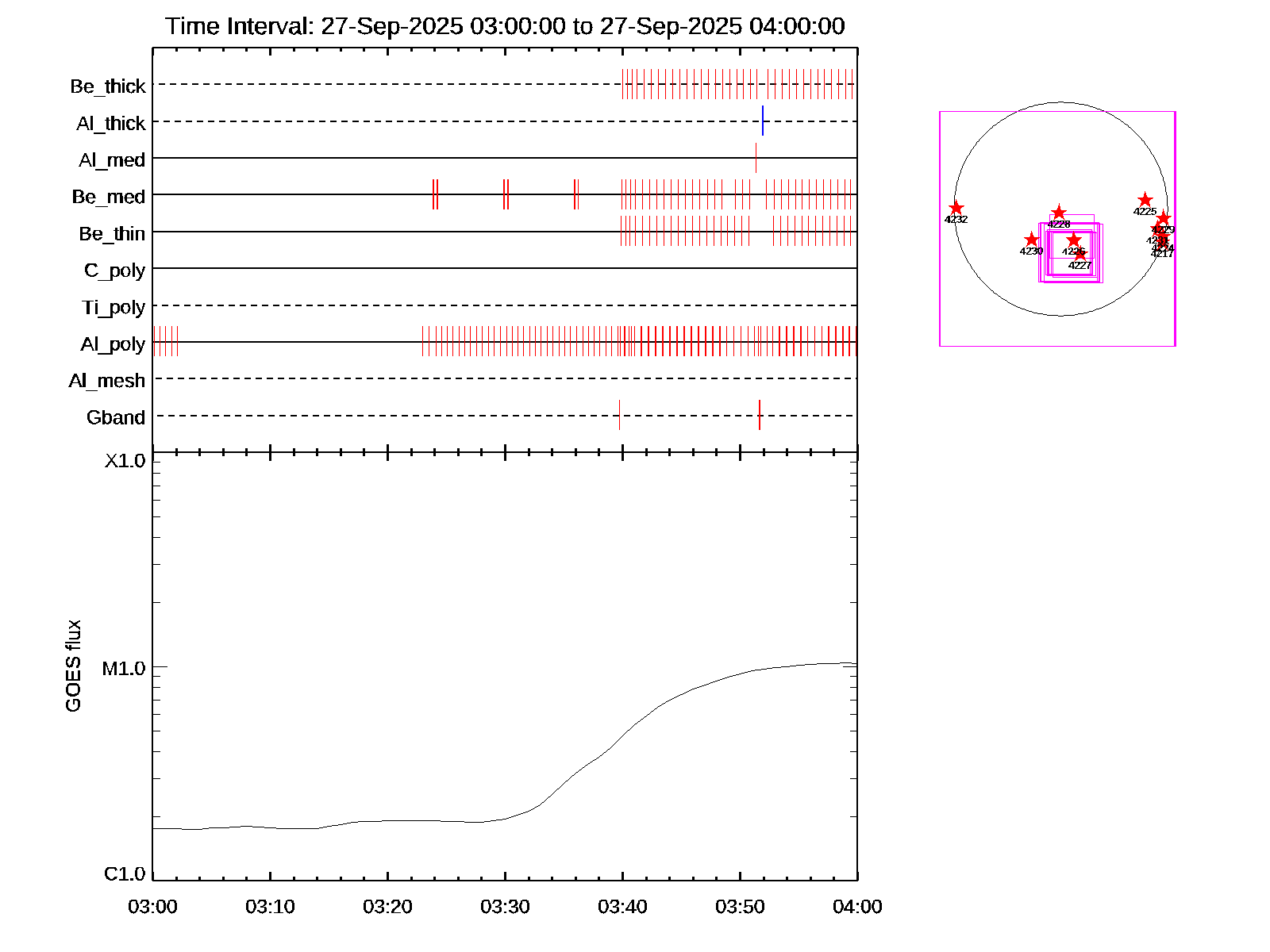Viewport: 1270px width, 952px height.
Task: Click the Be_med filter label
Action: point(109,197)
